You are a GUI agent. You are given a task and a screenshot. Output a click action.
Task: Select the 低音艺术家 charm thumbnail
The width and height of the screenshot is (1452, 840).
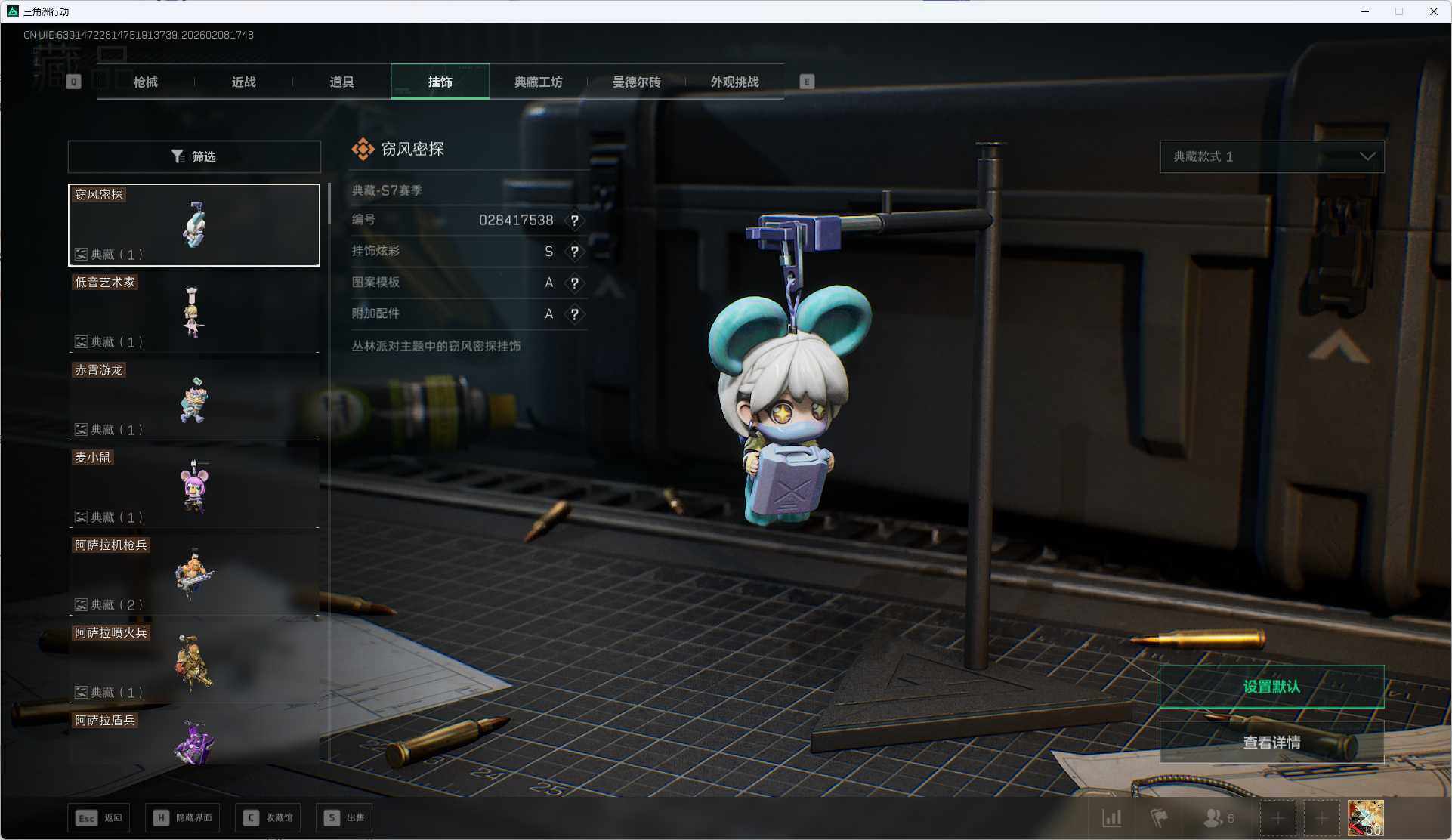[194, 312]
